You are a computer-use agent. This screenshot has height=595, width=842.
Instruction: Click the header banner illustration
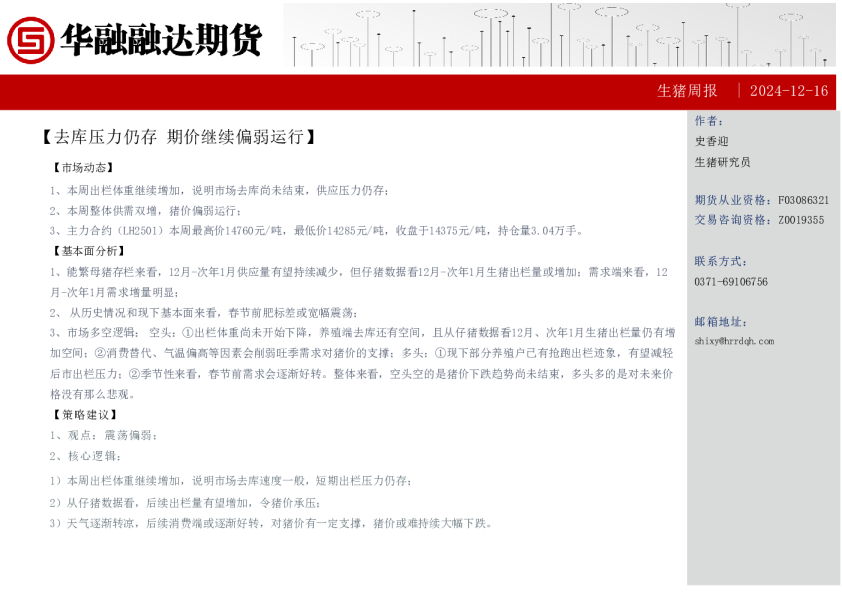click(559, 35)
